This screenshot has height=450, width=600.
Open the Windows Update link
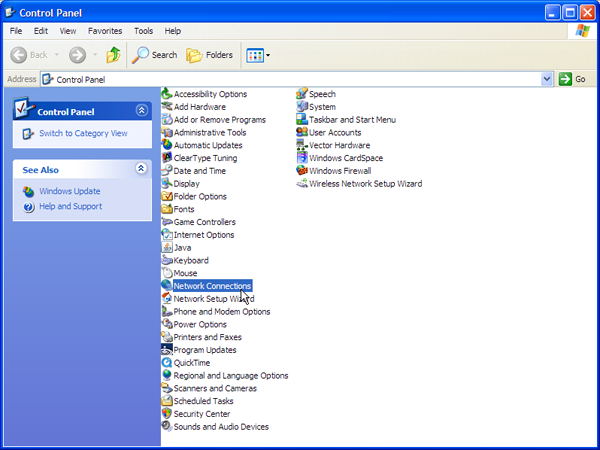pyautogui.click(x=70, y=191)
